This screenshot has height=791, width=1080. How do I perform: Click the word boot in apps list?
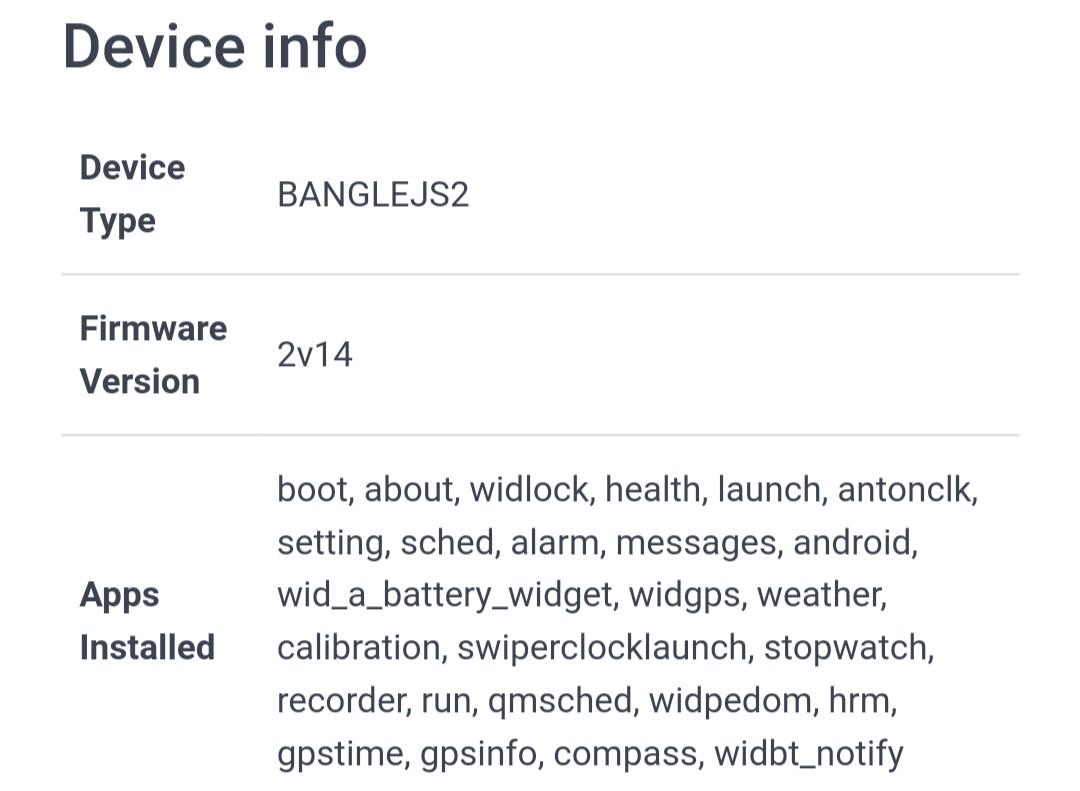[313, 490]
